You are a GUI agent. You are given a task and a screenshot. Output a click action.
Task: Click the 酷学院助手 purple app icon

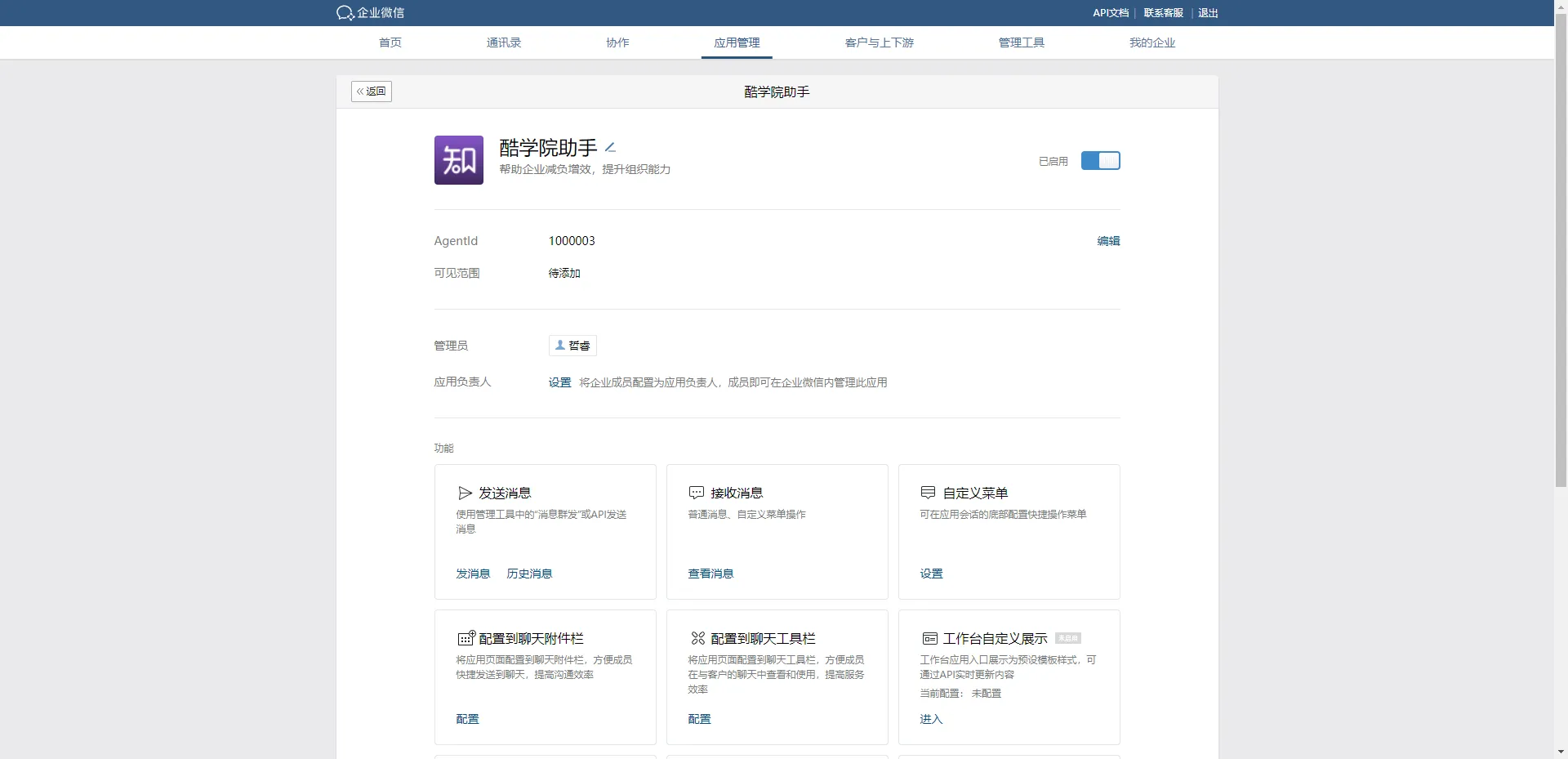[x=459, y=160]
